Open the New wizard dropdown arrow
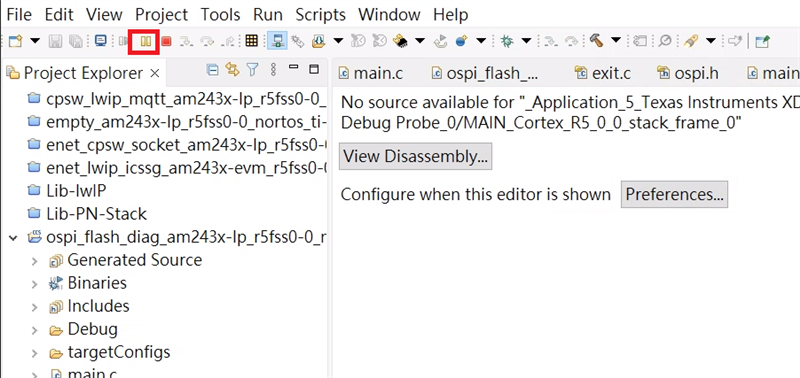The image size is (800, 378). [x=35, y=41]
